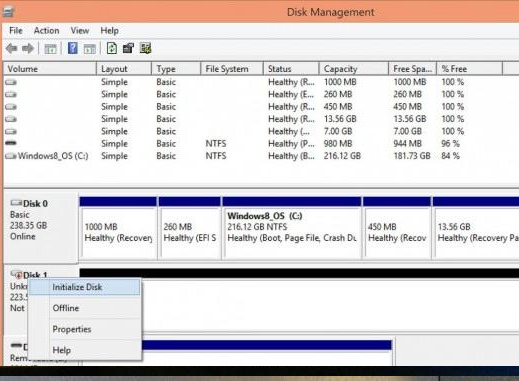Select the volume icon in the 7.00 GB row
The width and height of the screenshot is (519, 381).
11,131
